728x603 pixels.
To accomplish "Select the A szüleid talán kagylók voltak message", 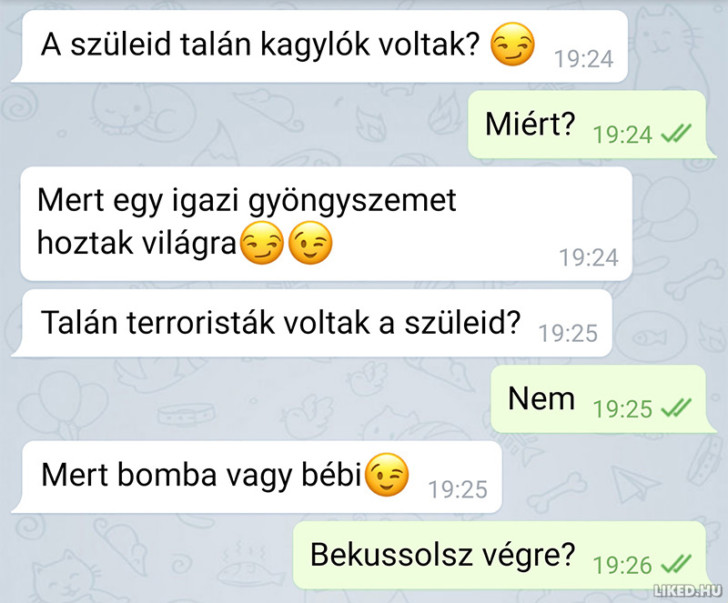I will [319, 46].
